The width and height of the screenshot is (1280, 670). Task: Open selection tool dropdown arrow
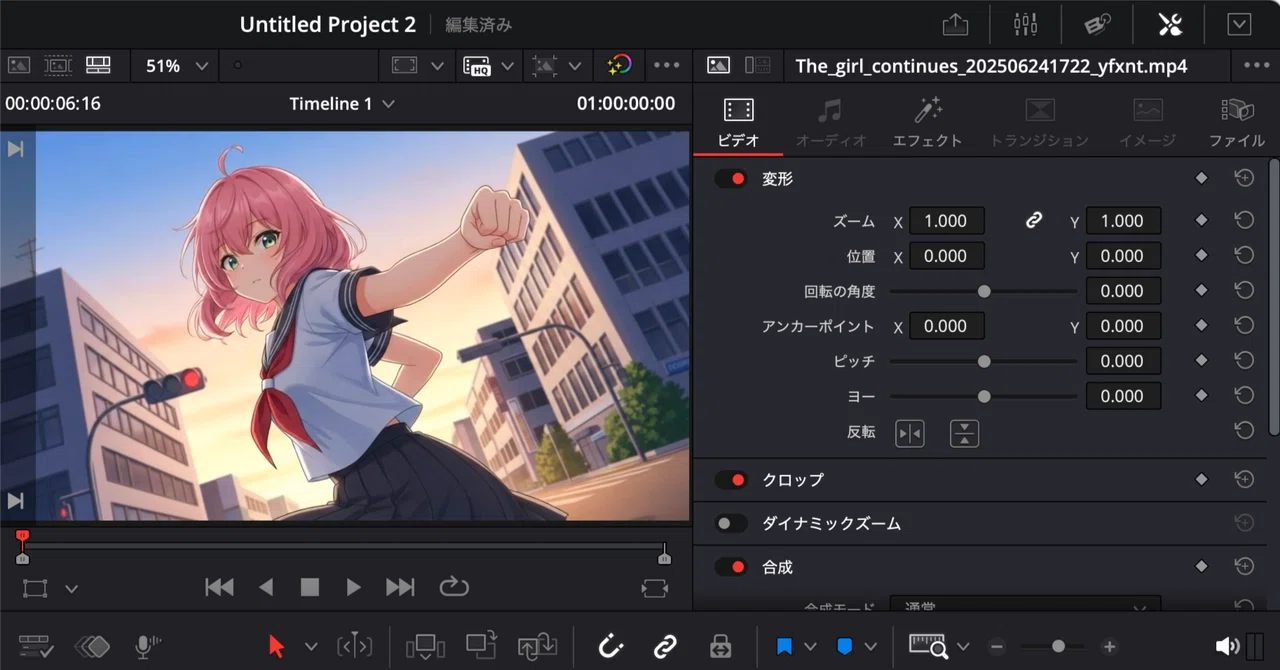311,647
